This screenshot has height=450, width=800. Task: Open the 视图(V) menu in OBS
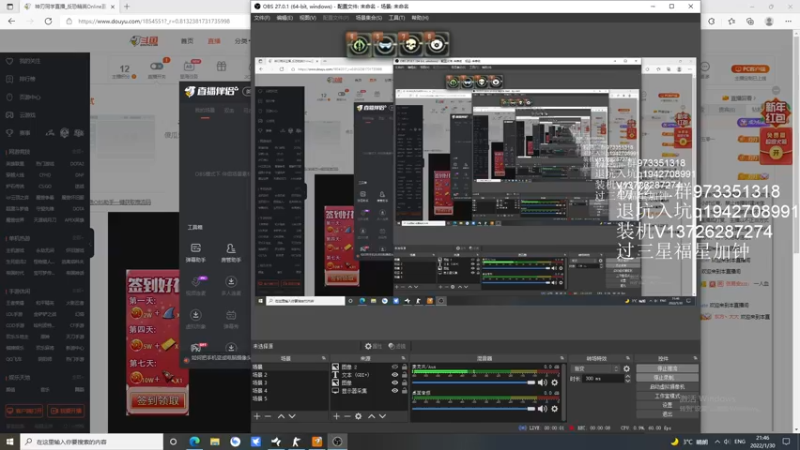pyautogui.click(x=308, y=18)
